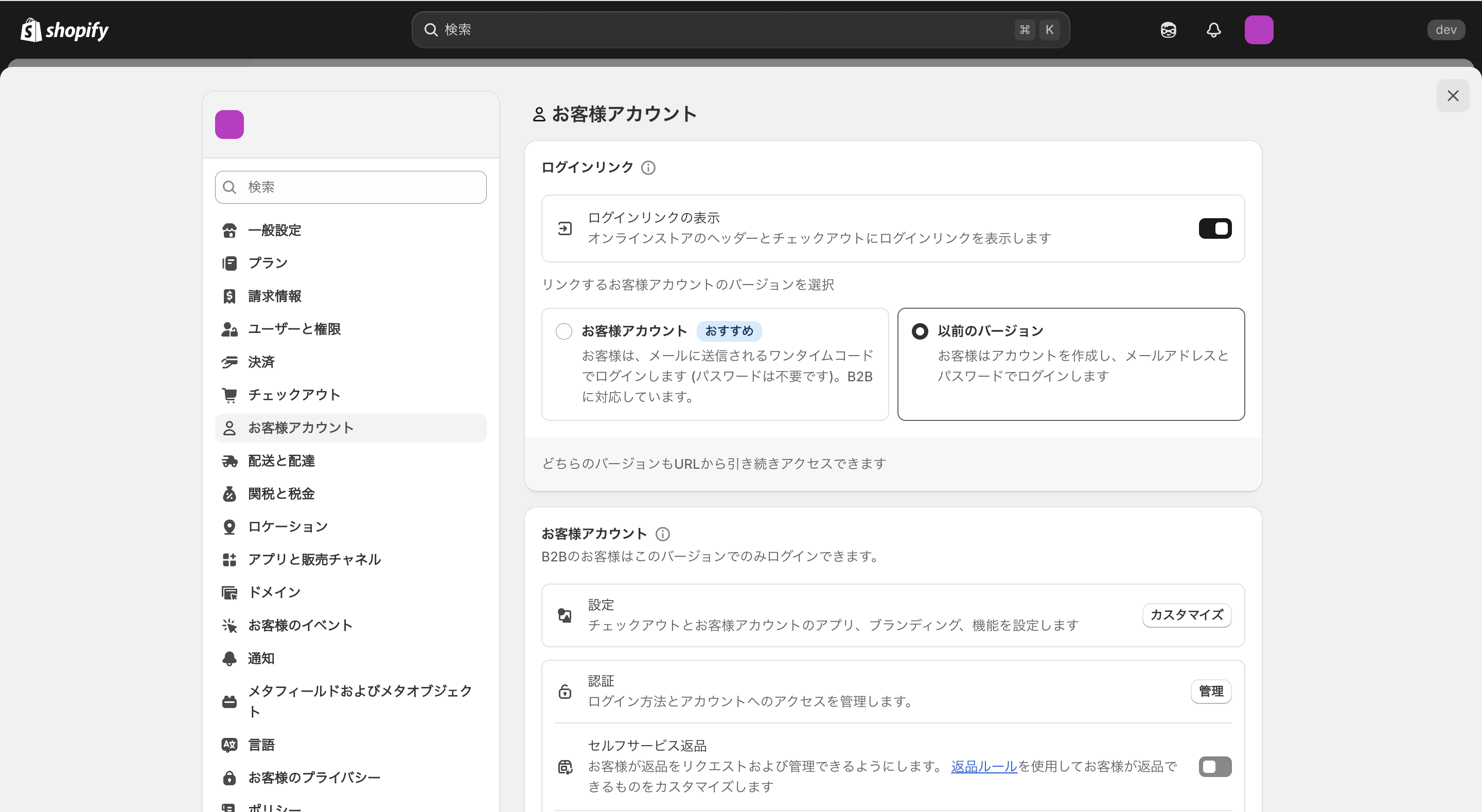Image resolution: width=1482 pixels, height=812 pixels.
Task: Click text どちらのバージョンもURLから引き続きアクセスできます
Action: tap(713, 464)
